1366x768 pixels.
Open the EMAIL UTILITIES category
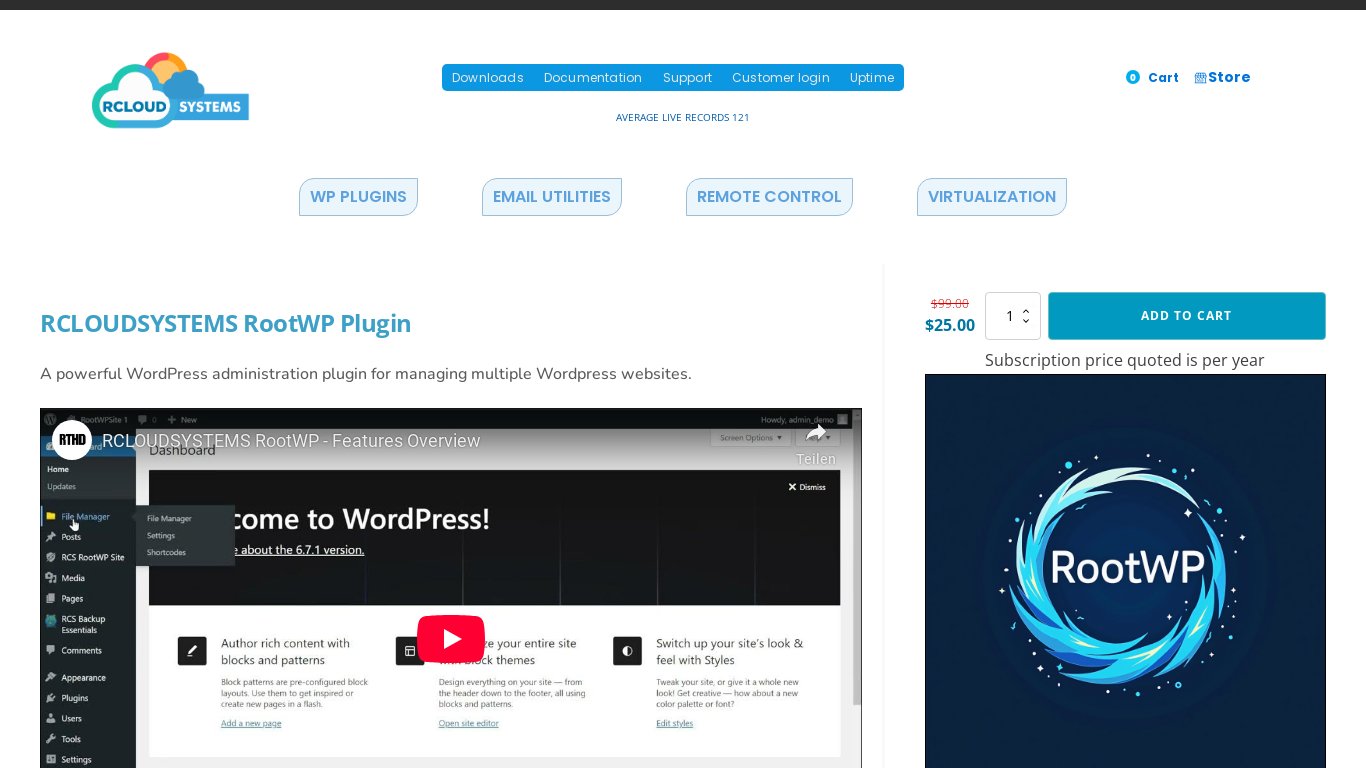click(x=552, y=197)
